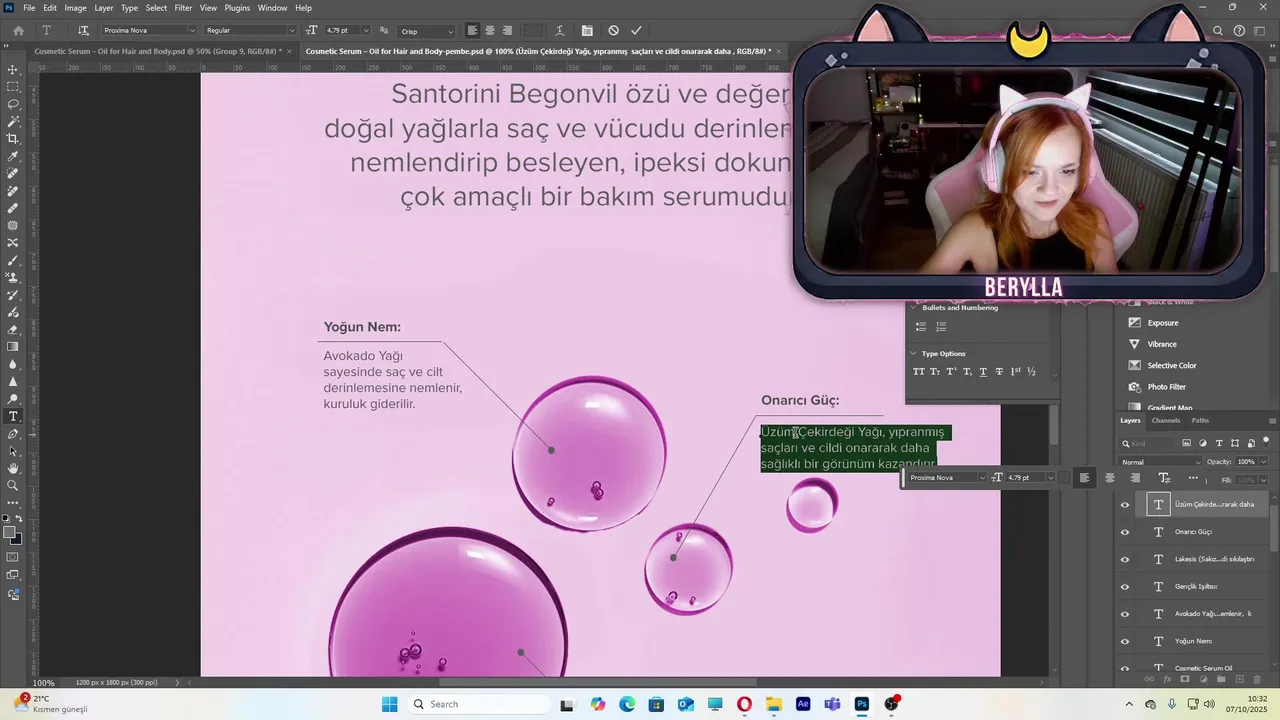
Task: Add an Exposure adjustment
Action: pos(1162,323)
